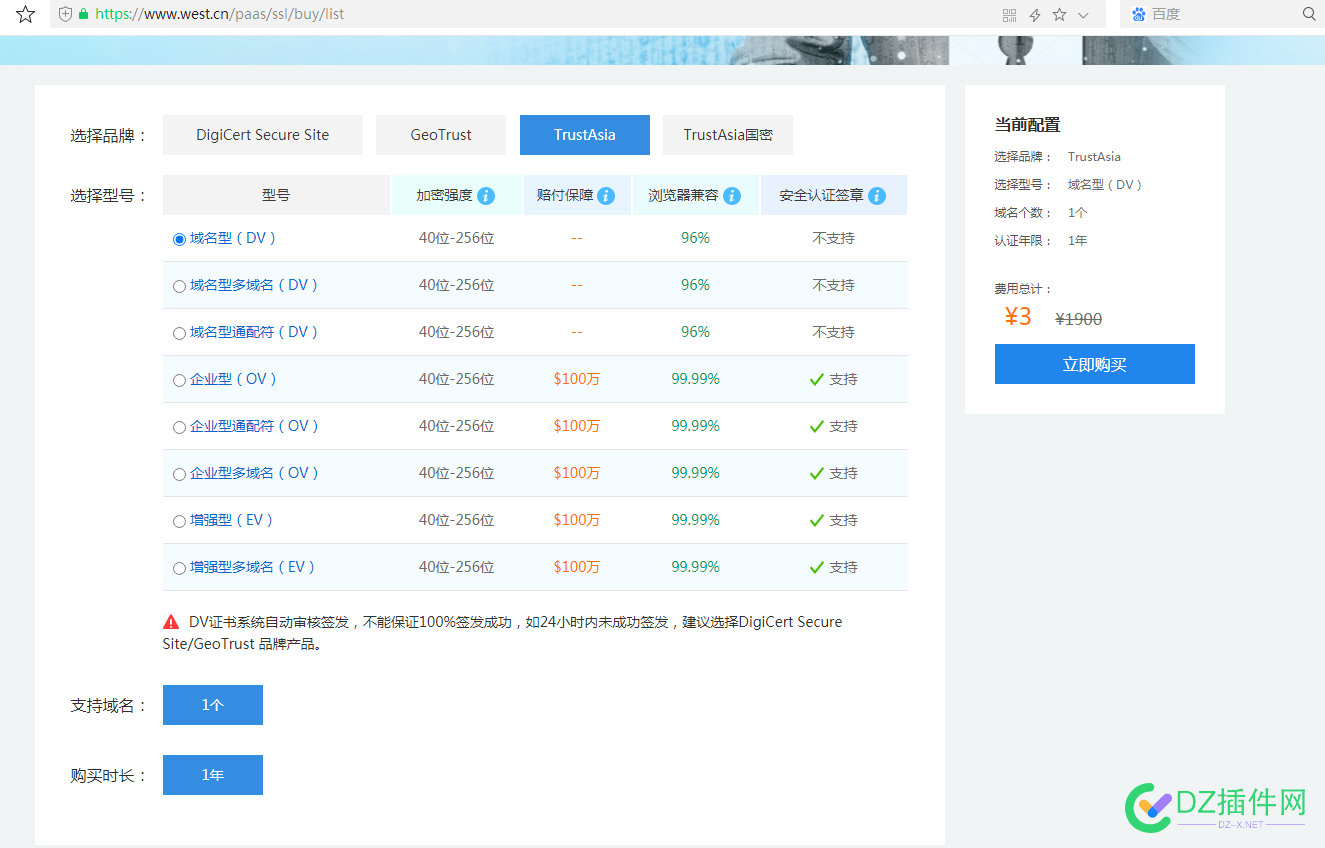Click the magnifier search icon
Screen dimensions: 1325x848
(x=1309, y=14)
